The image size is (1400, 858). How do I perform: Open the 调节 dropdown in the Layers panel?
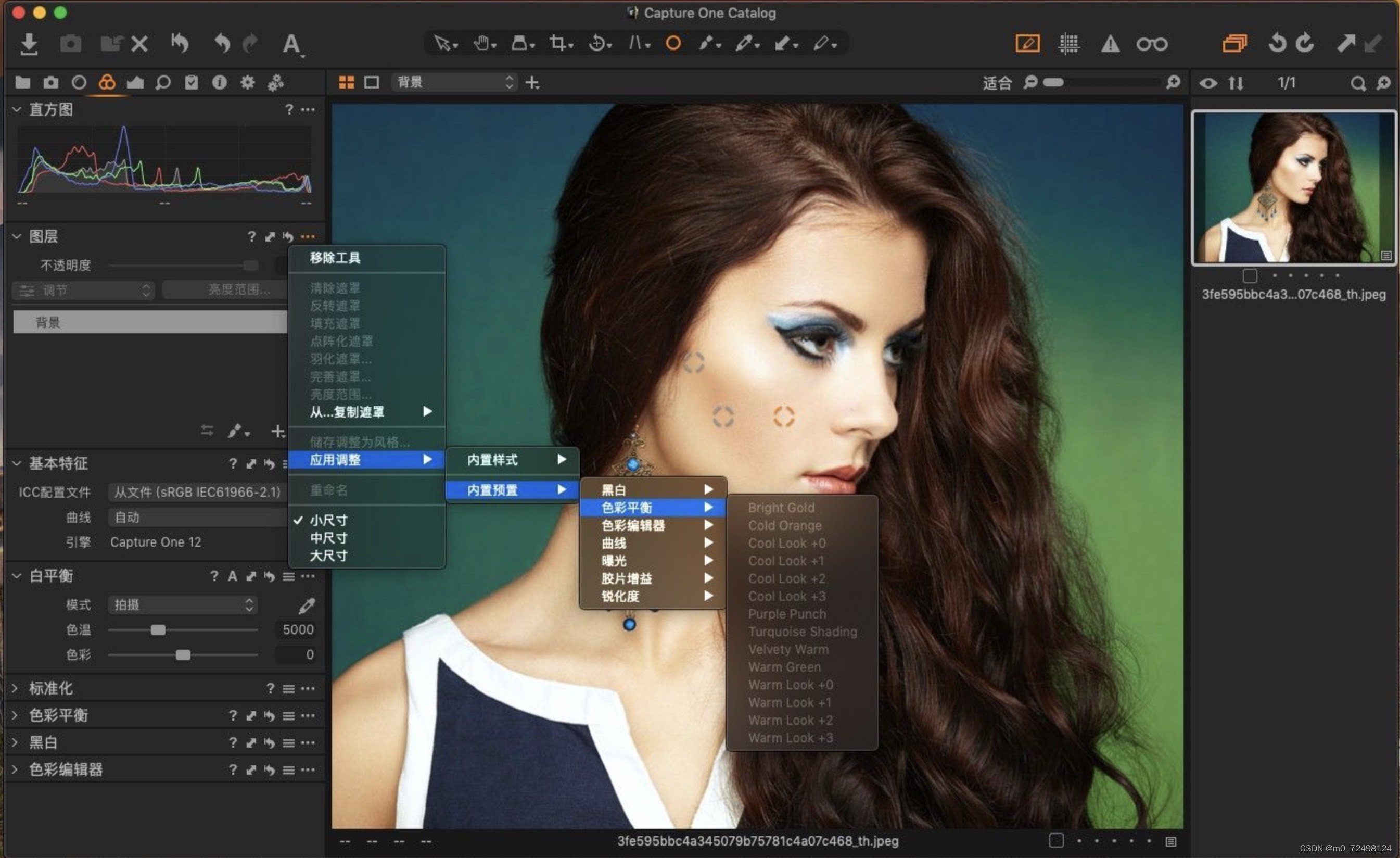tap(82, 290)
